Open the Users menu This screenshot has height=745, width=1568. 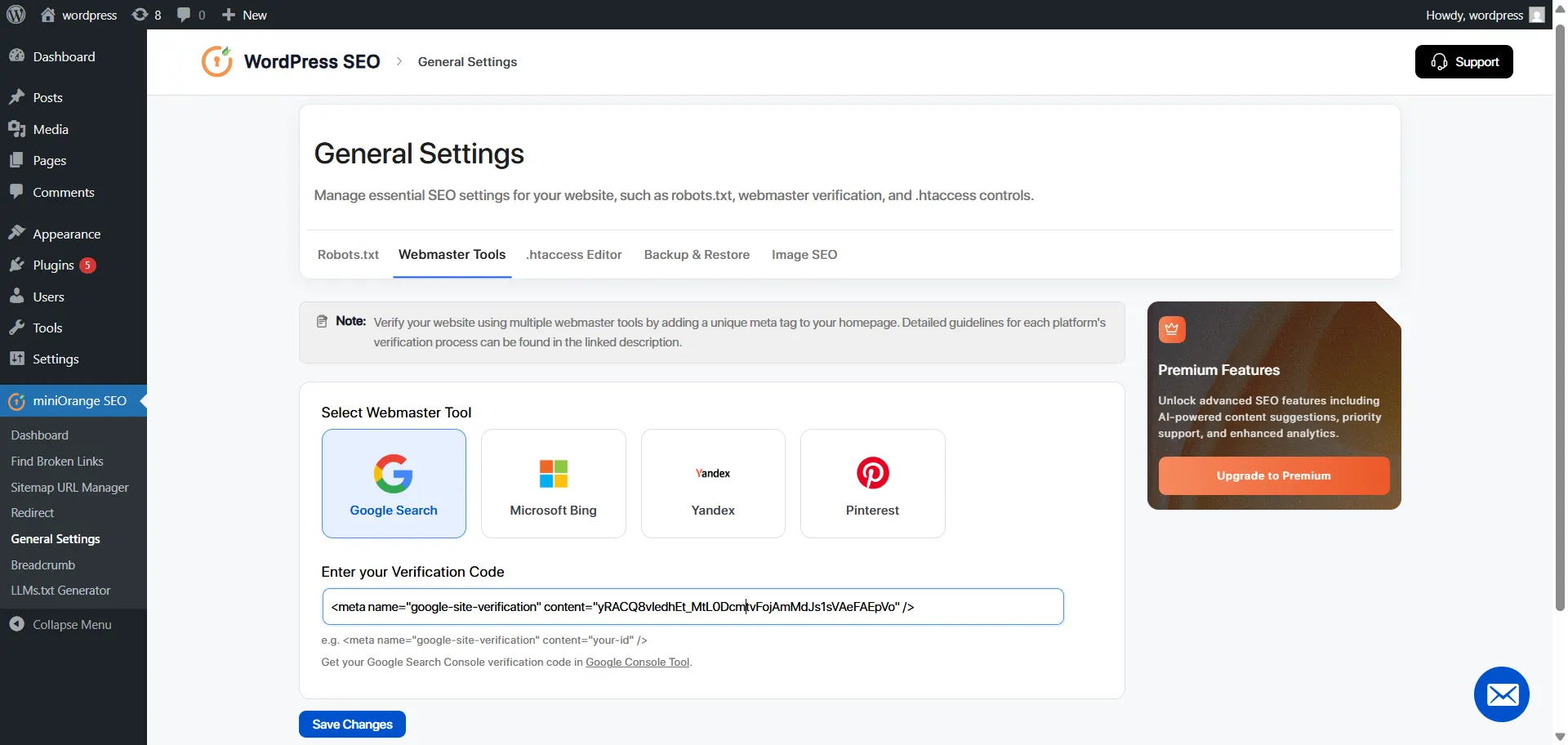click(x=73, y=297)
